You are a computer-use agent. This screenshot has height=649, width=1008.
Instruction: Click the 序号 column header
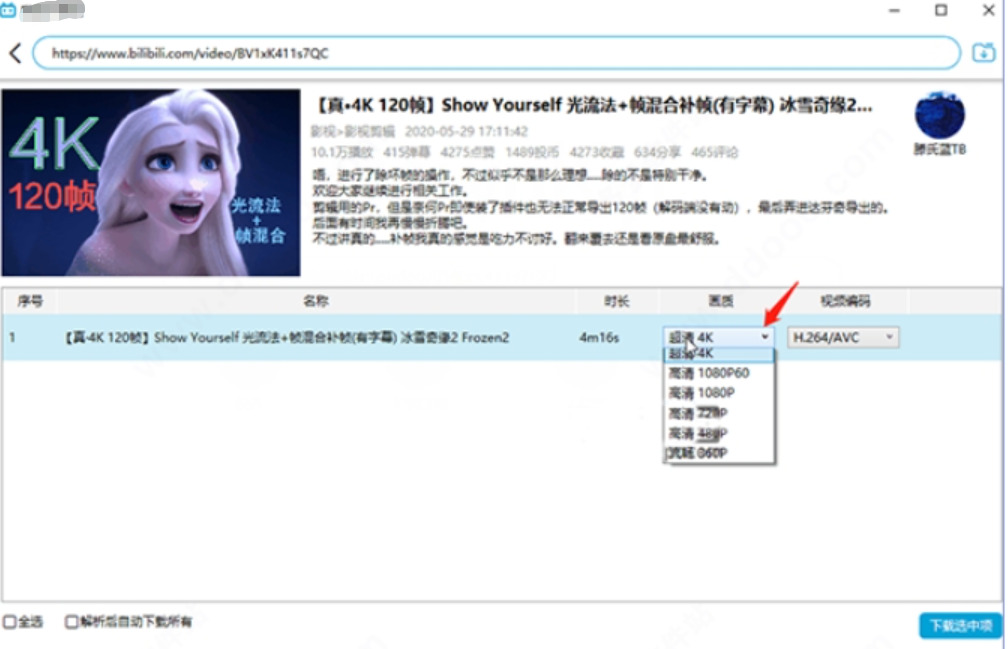(x=30, y=301)
